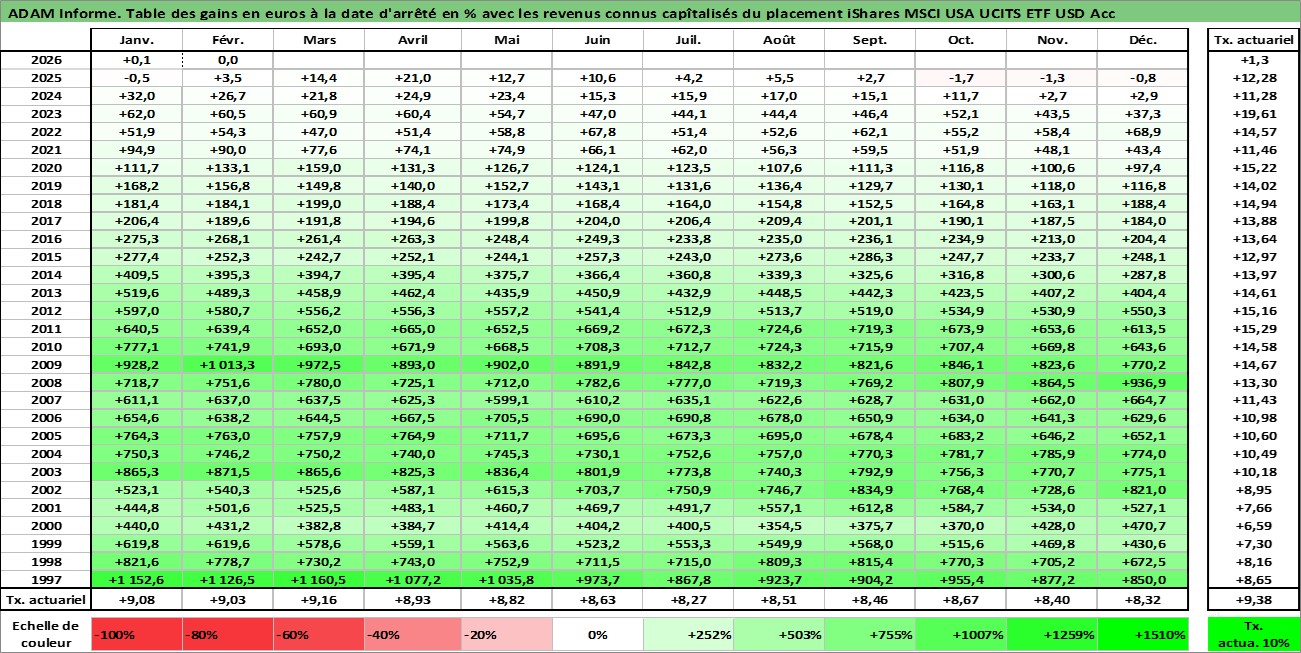Click the 'Tx. actua. 10%' green box
1301x653 pixels.
click(x=1254, y=634)
